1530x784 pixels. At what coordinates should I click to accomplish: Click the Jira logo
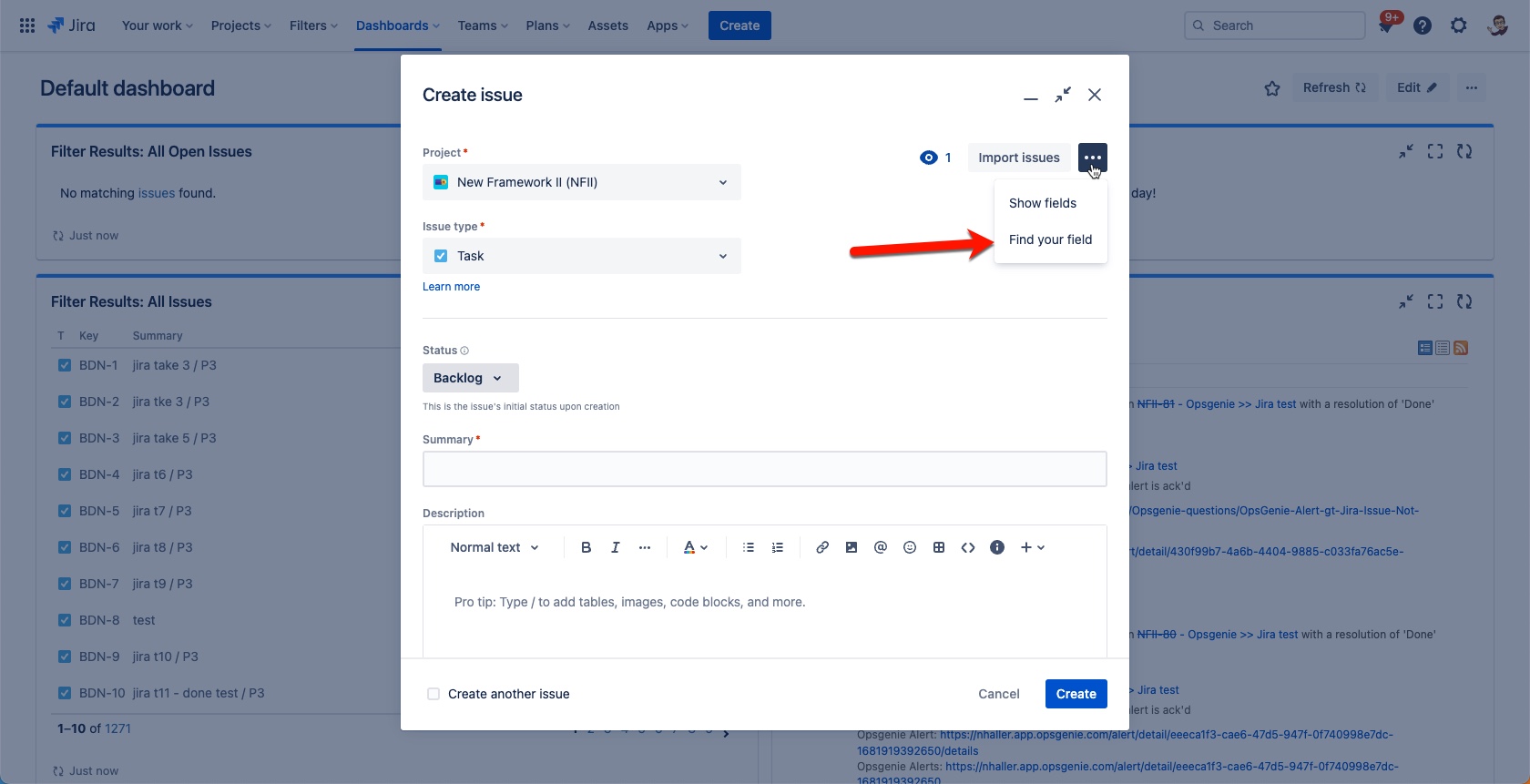tap(71, 25)
